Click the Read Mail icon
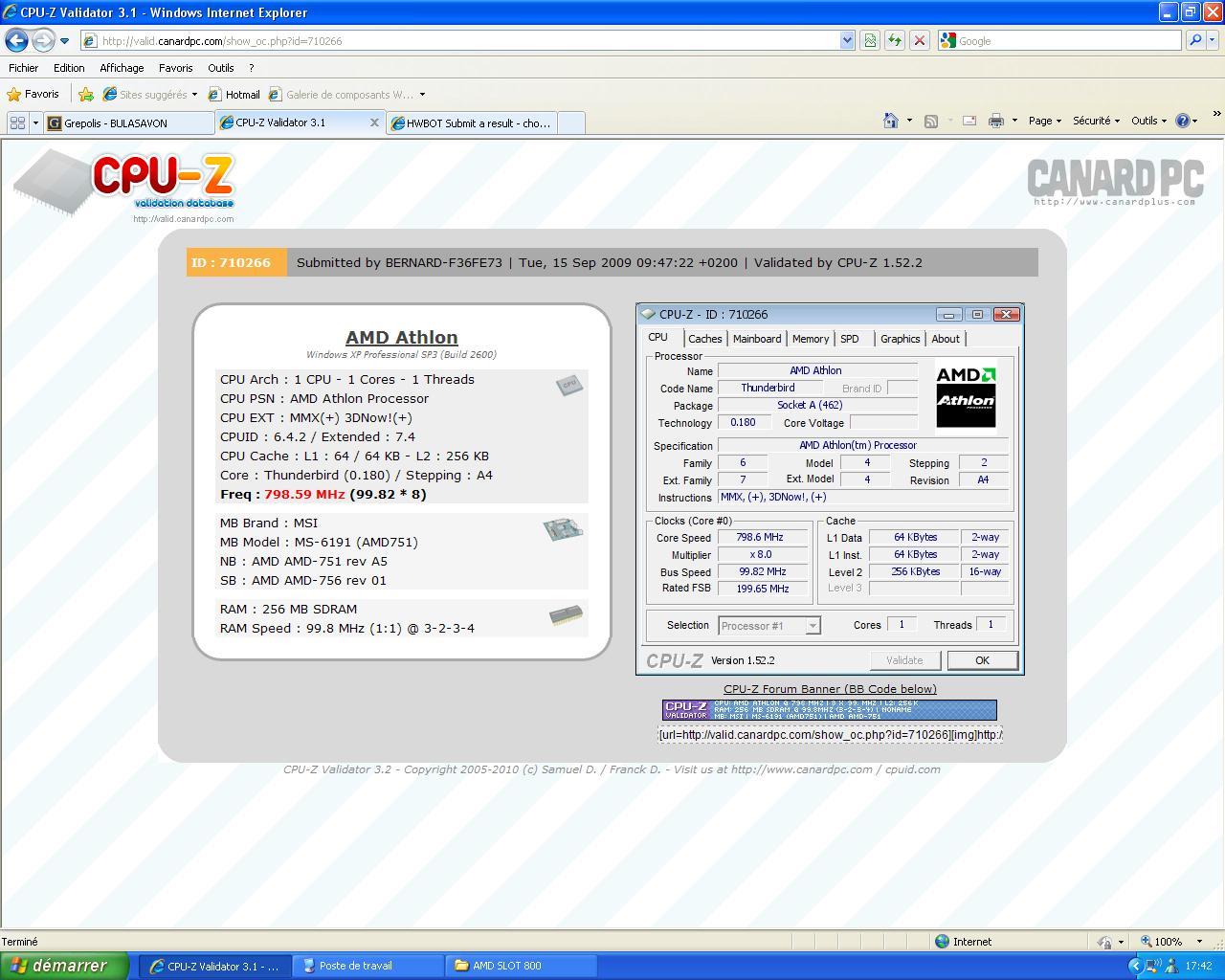 [x=969, y=121]
